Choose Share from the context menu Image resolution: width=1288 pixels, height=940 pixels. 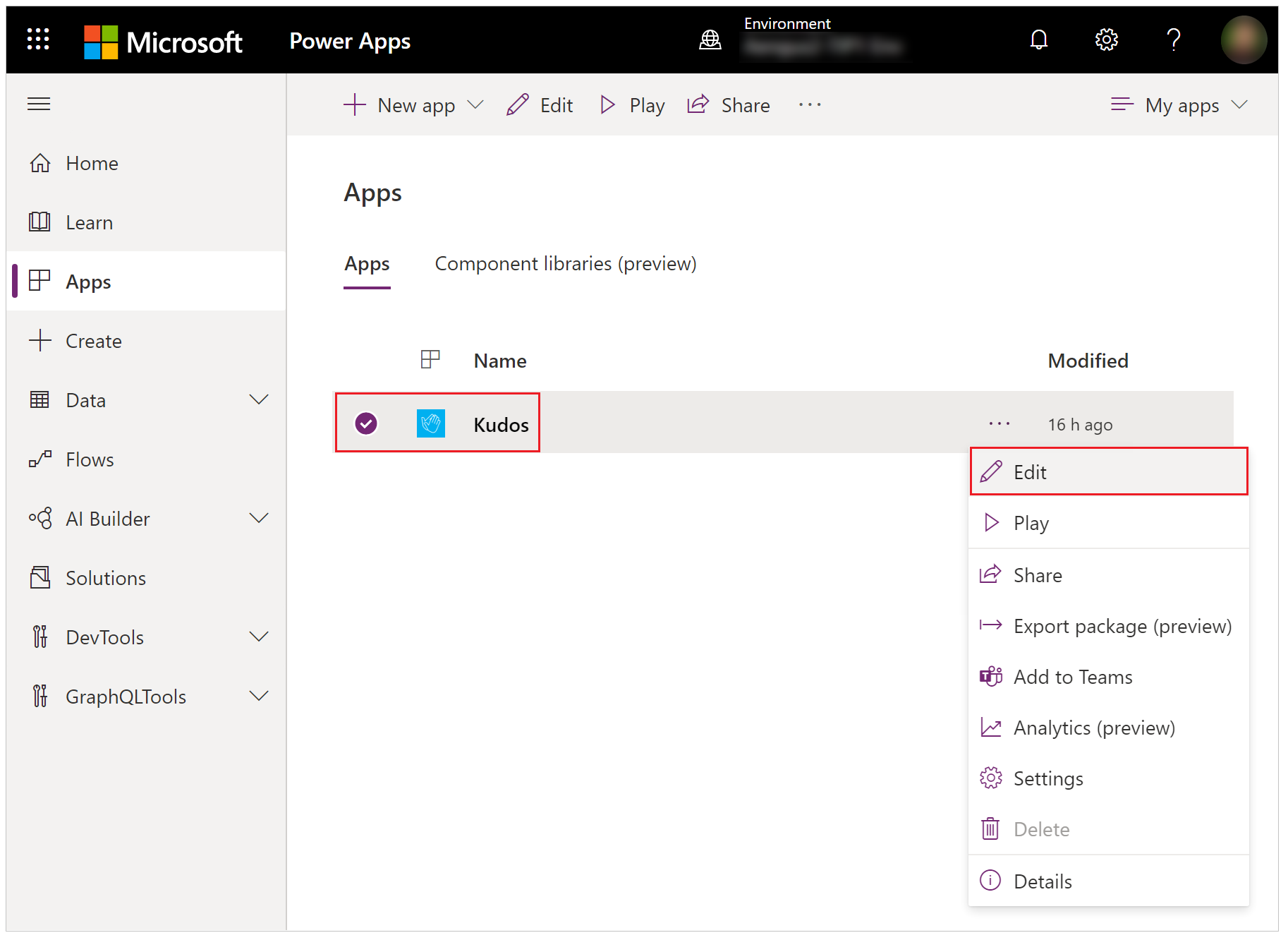pyautogui.click(x=1109, y=575)
